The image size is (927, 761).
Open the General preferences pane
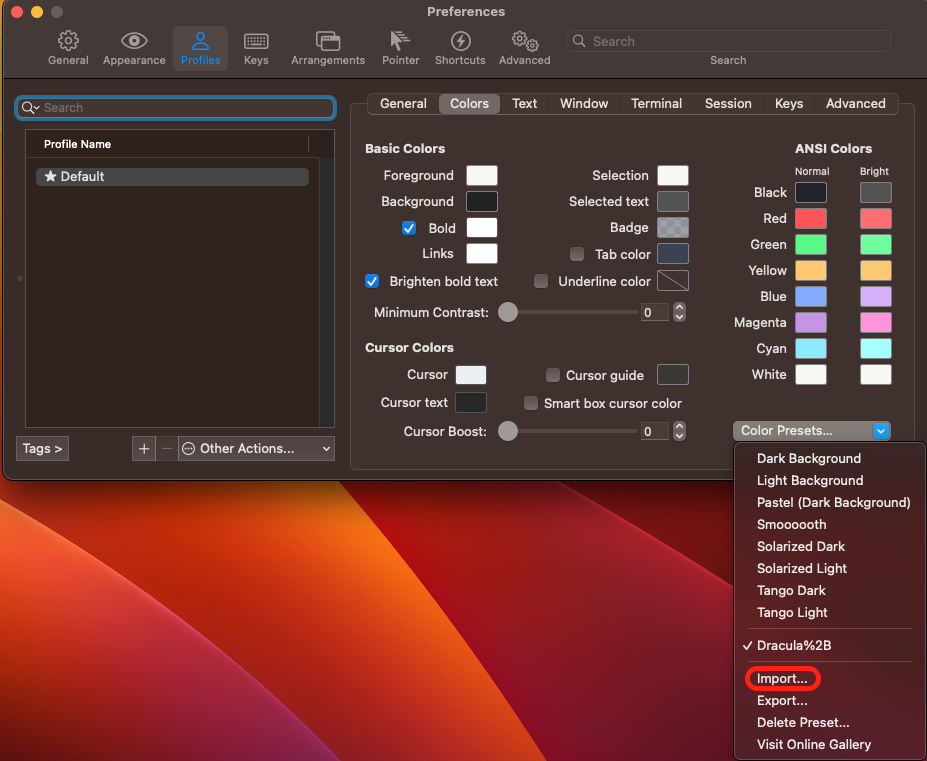point(68,48)
